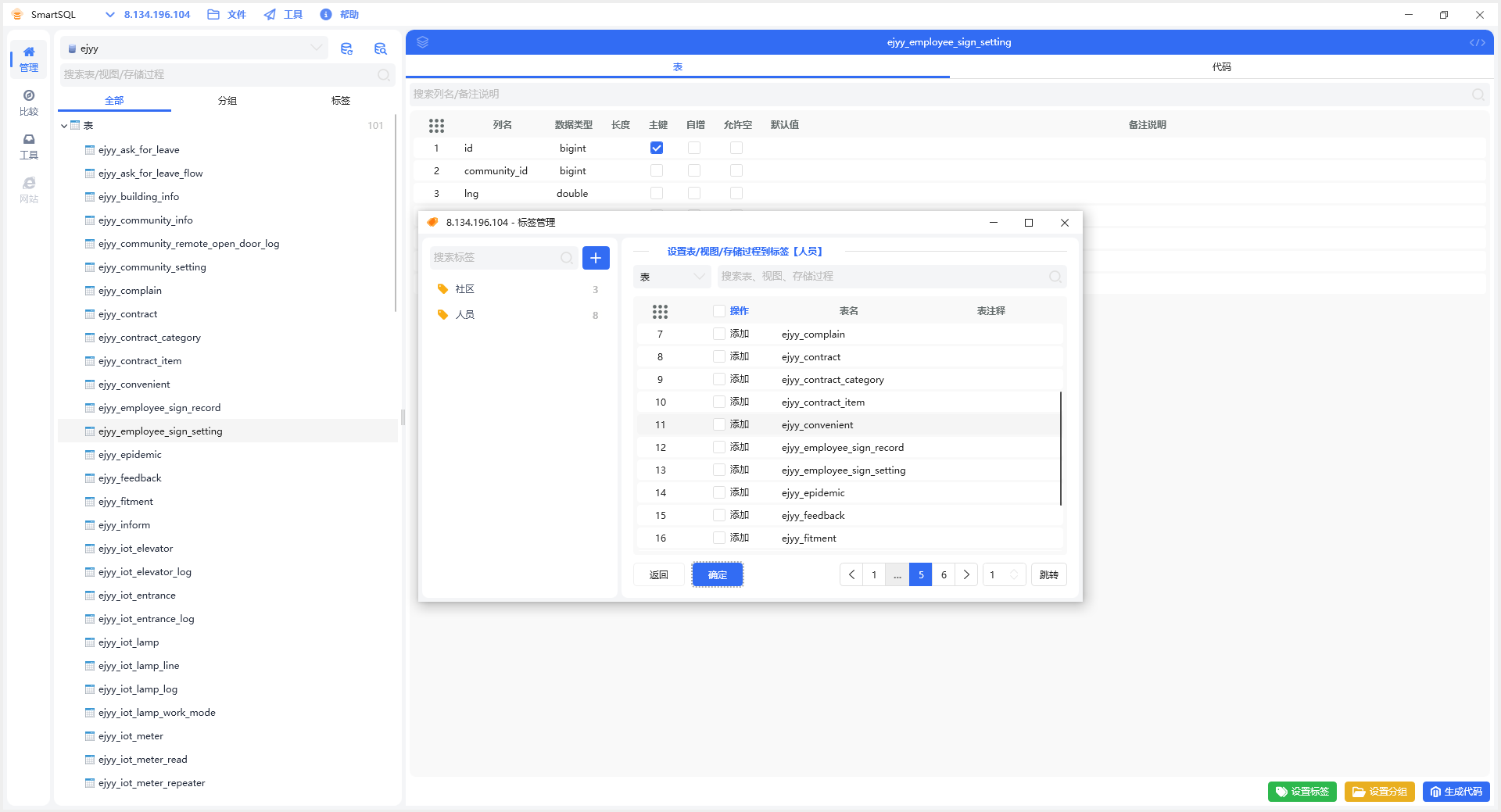This screenshot has width=1501, height=812.
Task: Go to page 6 in pagination
Action: [944, 575]
